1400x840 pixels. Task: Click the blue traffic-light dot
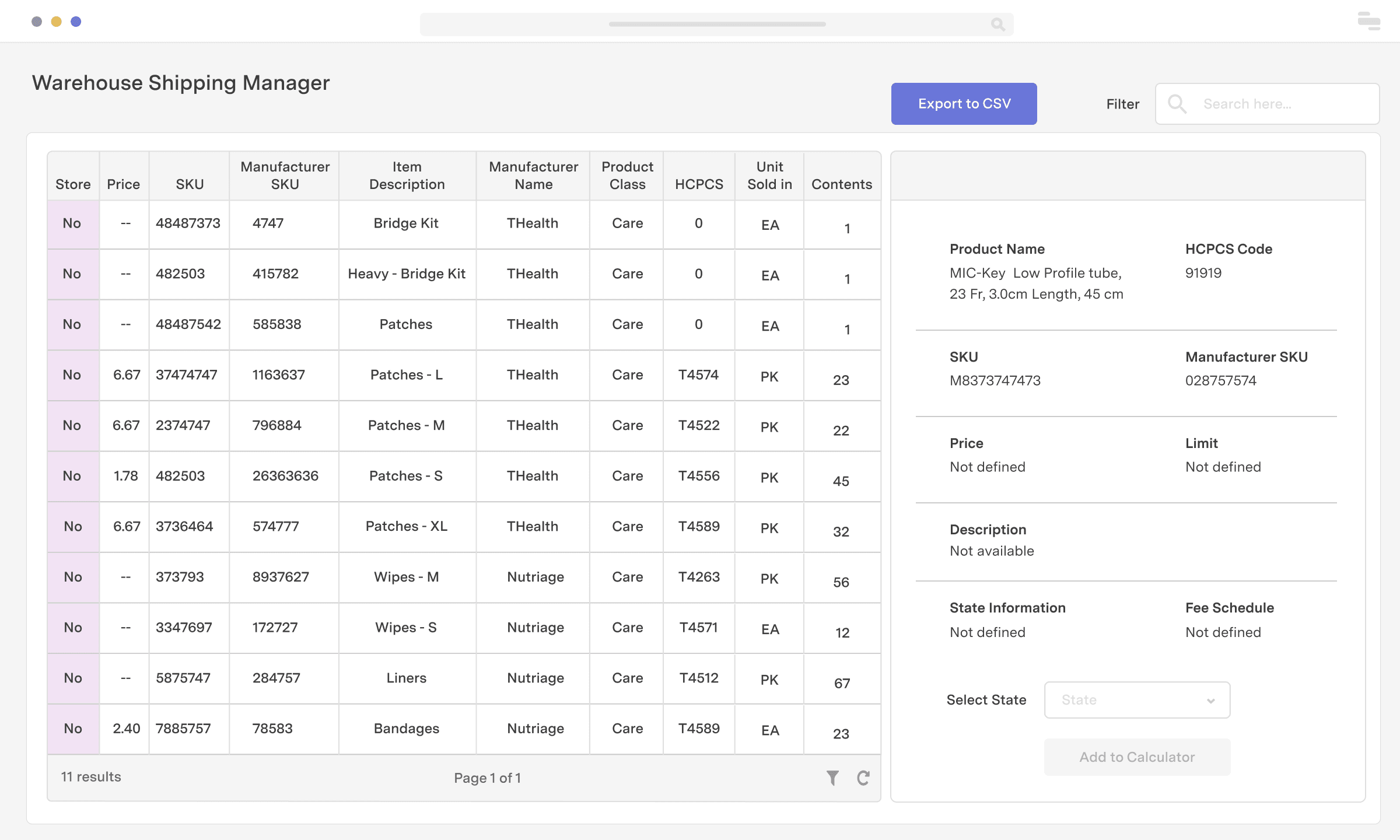click(75, 21)
